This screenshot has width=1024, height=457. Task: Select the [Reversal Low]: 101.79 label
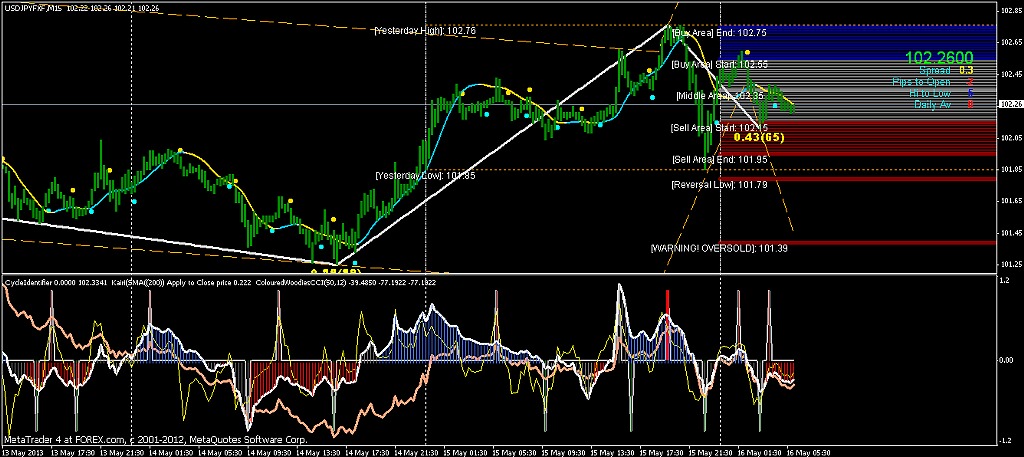[719, 185]
